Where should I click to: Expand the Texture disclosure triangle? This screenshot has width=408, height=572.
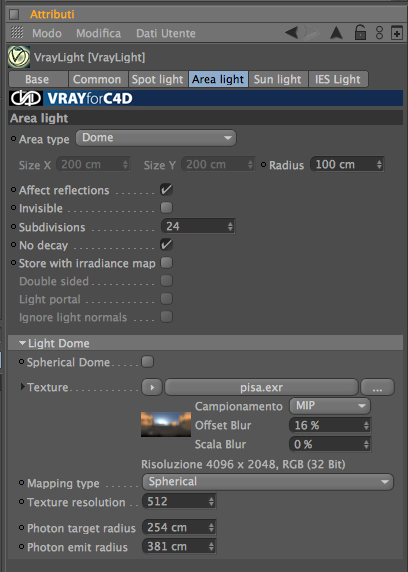click(23, 387)
